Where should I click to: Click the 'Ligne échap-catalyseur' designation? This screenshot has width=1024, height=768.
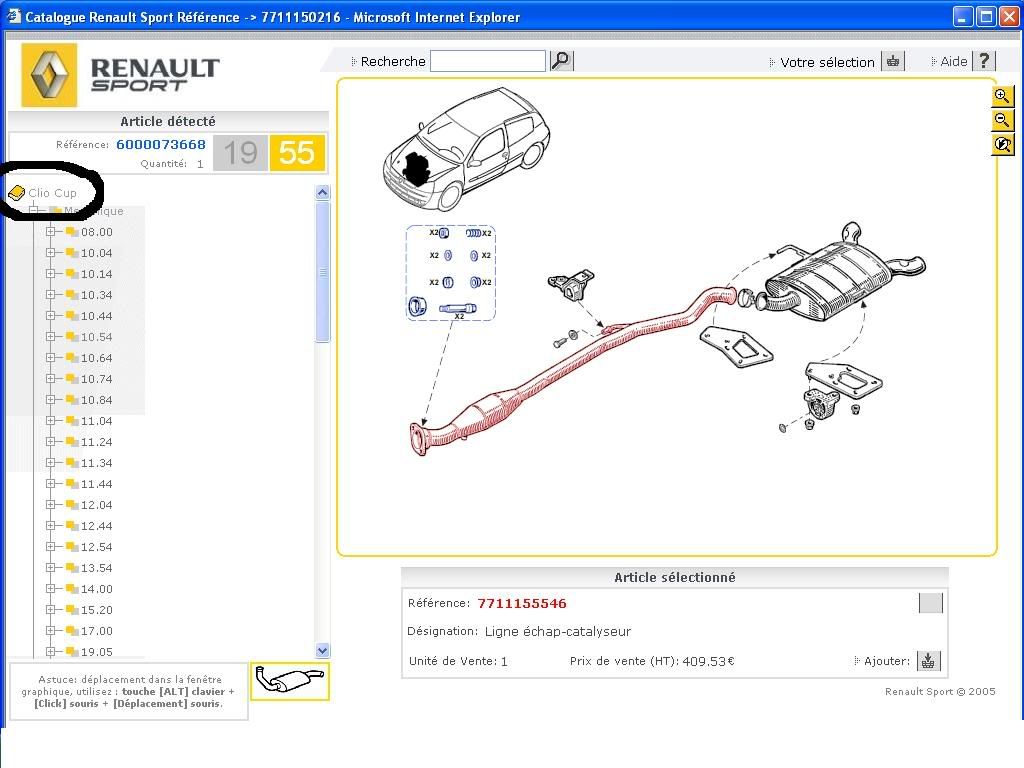(x=558, y=632)
